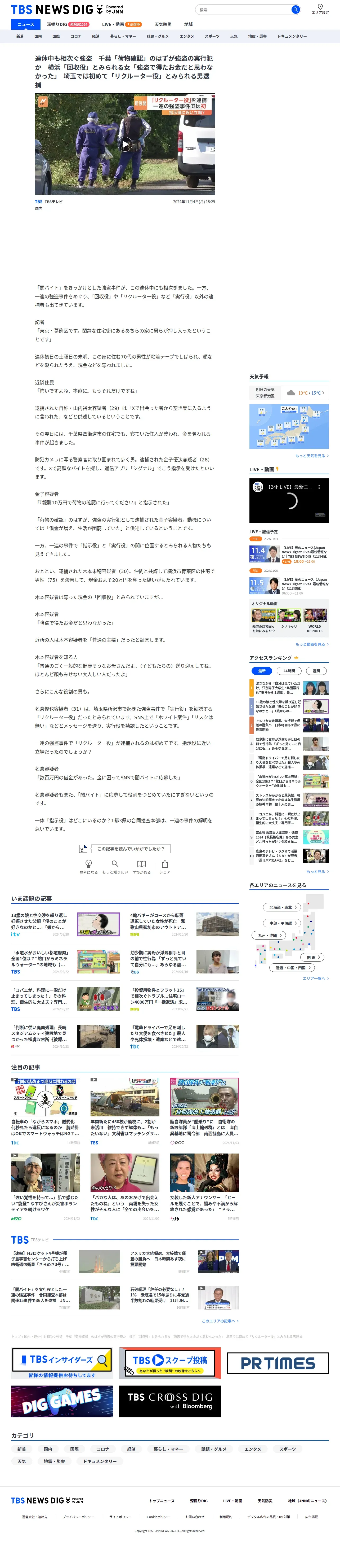Open ドキュメンタリー in the top category bar
Image resolution: width=340 pixels, height=1568 pixels.
point(292,37)
